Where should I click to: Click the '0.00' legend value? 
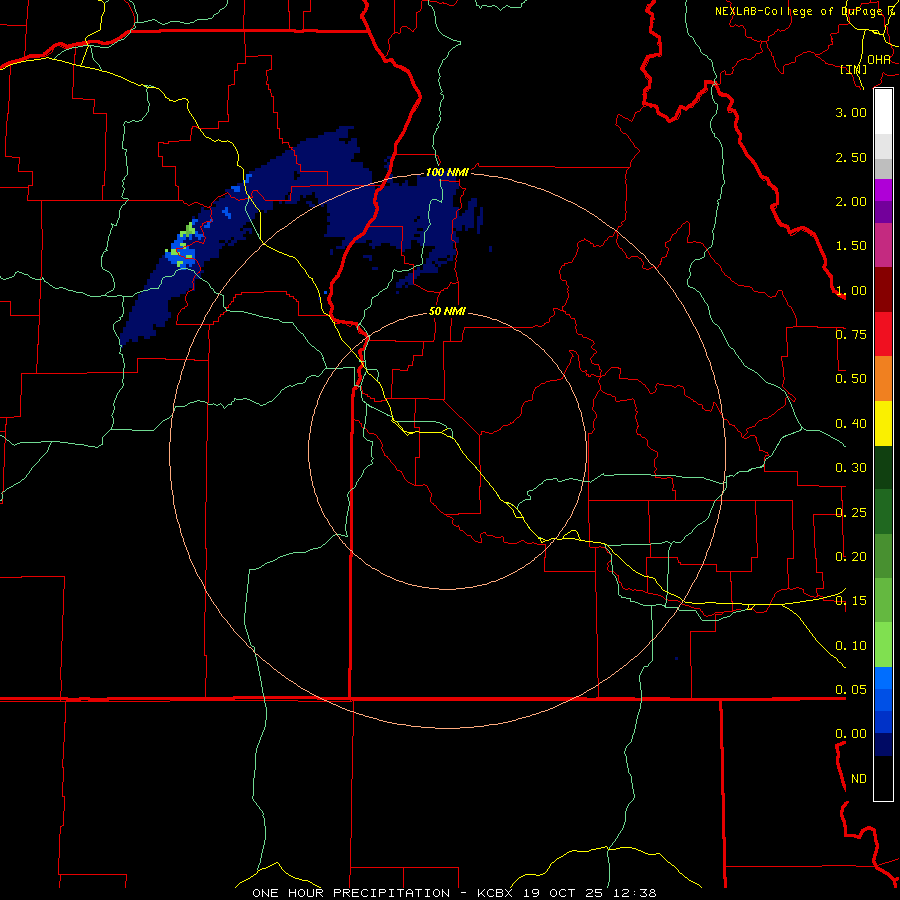point(851,734)
